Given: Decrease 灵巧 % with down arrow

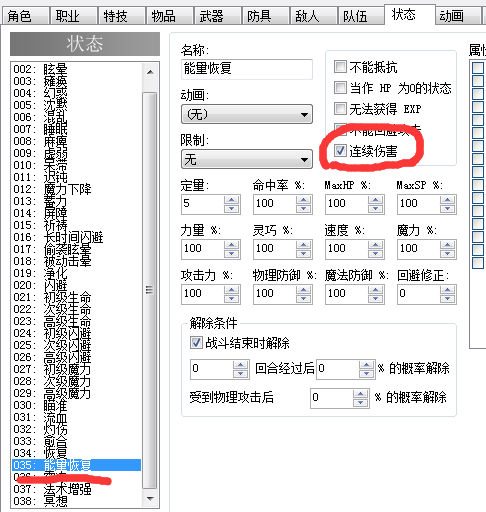Looking at the screenshot, I should [x=303, y=254].
